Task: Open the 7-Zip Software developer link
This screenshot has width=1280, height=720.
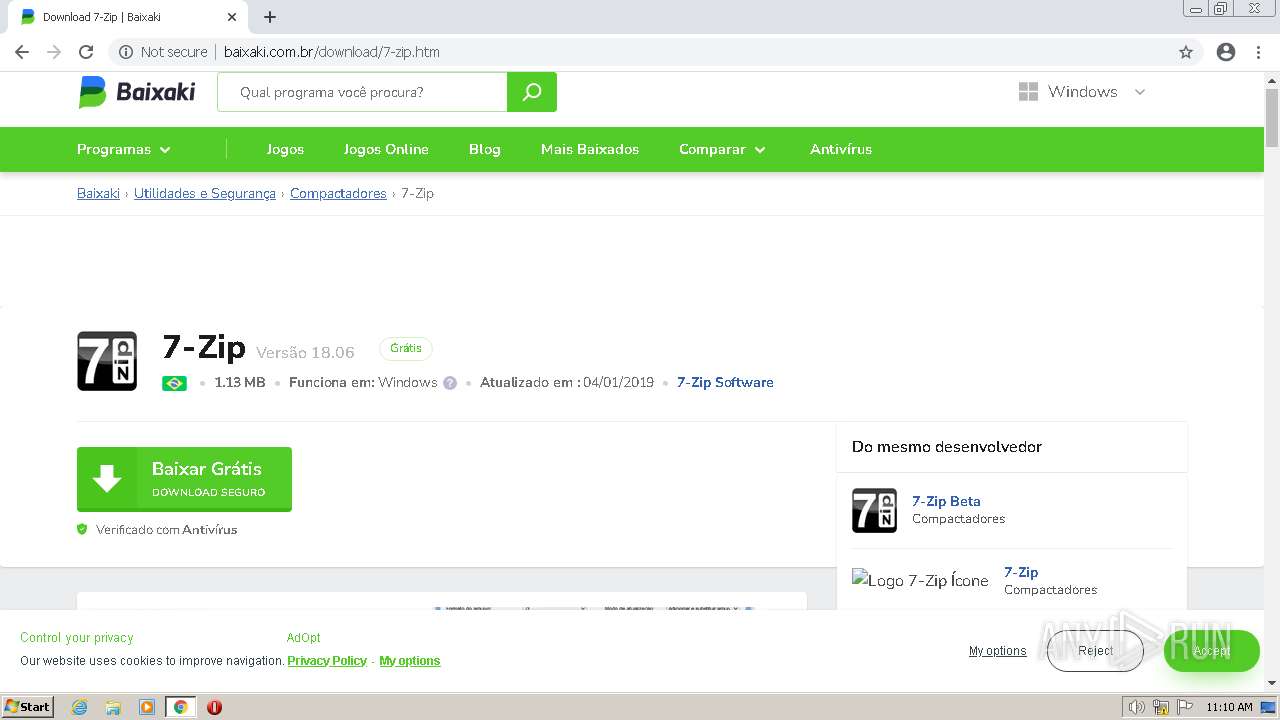Action: point(725,383)
